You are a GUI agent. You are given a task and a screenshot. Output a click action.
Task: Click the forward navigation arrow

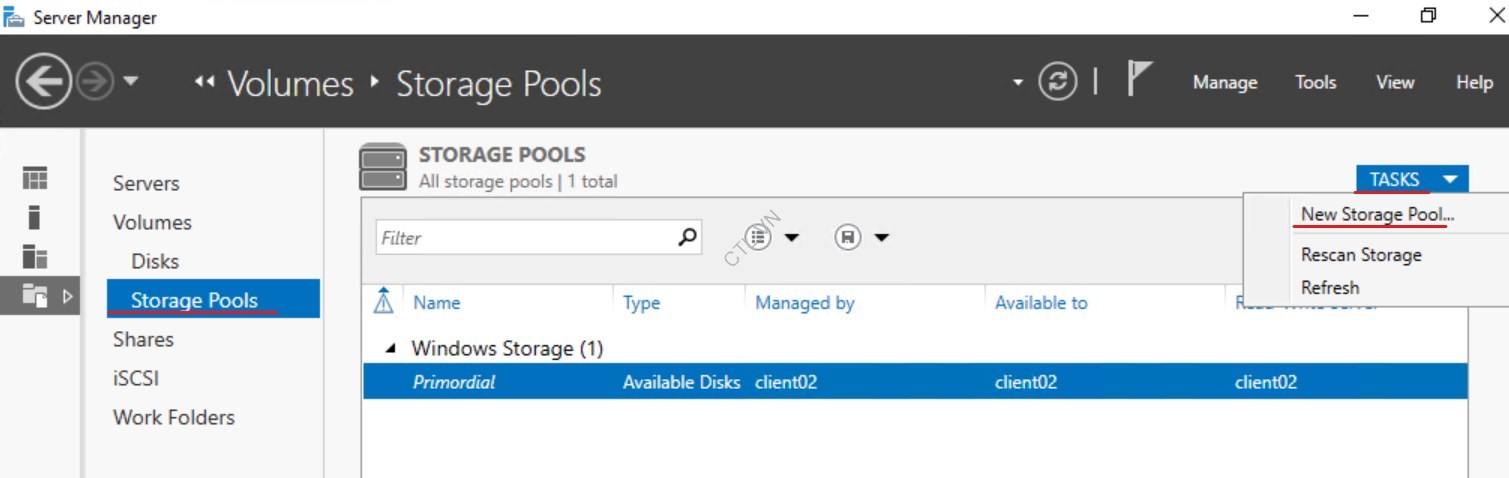94,82
